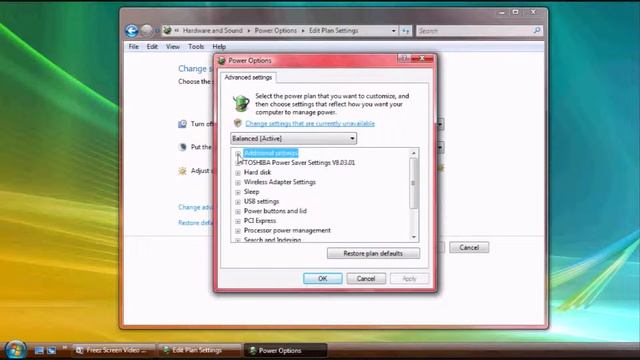The image size is (640, 360).
Task: Click the Put computer to sleep moon icon
Action: tap(182, 147)
